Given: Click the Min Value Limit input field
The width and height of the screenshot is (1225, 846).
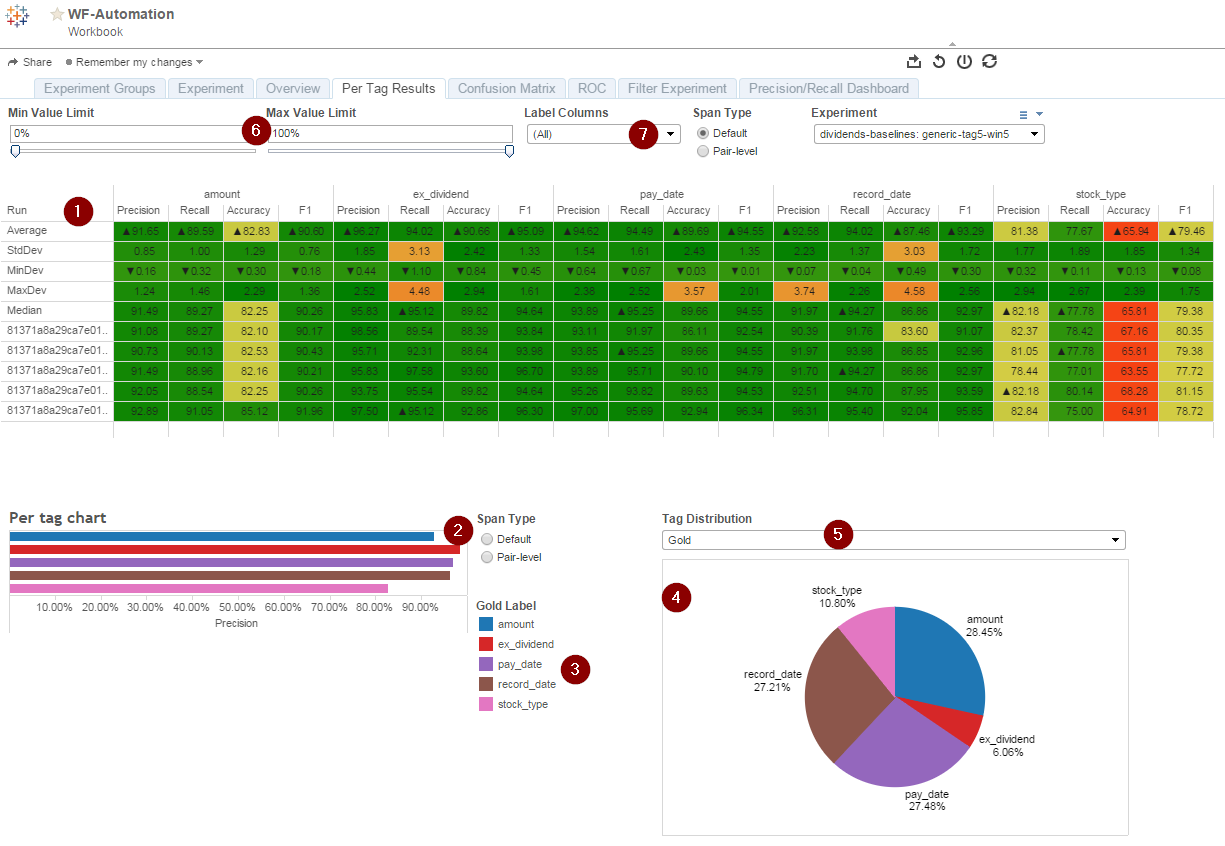Looking at the screenshot, I should (132, 133).
